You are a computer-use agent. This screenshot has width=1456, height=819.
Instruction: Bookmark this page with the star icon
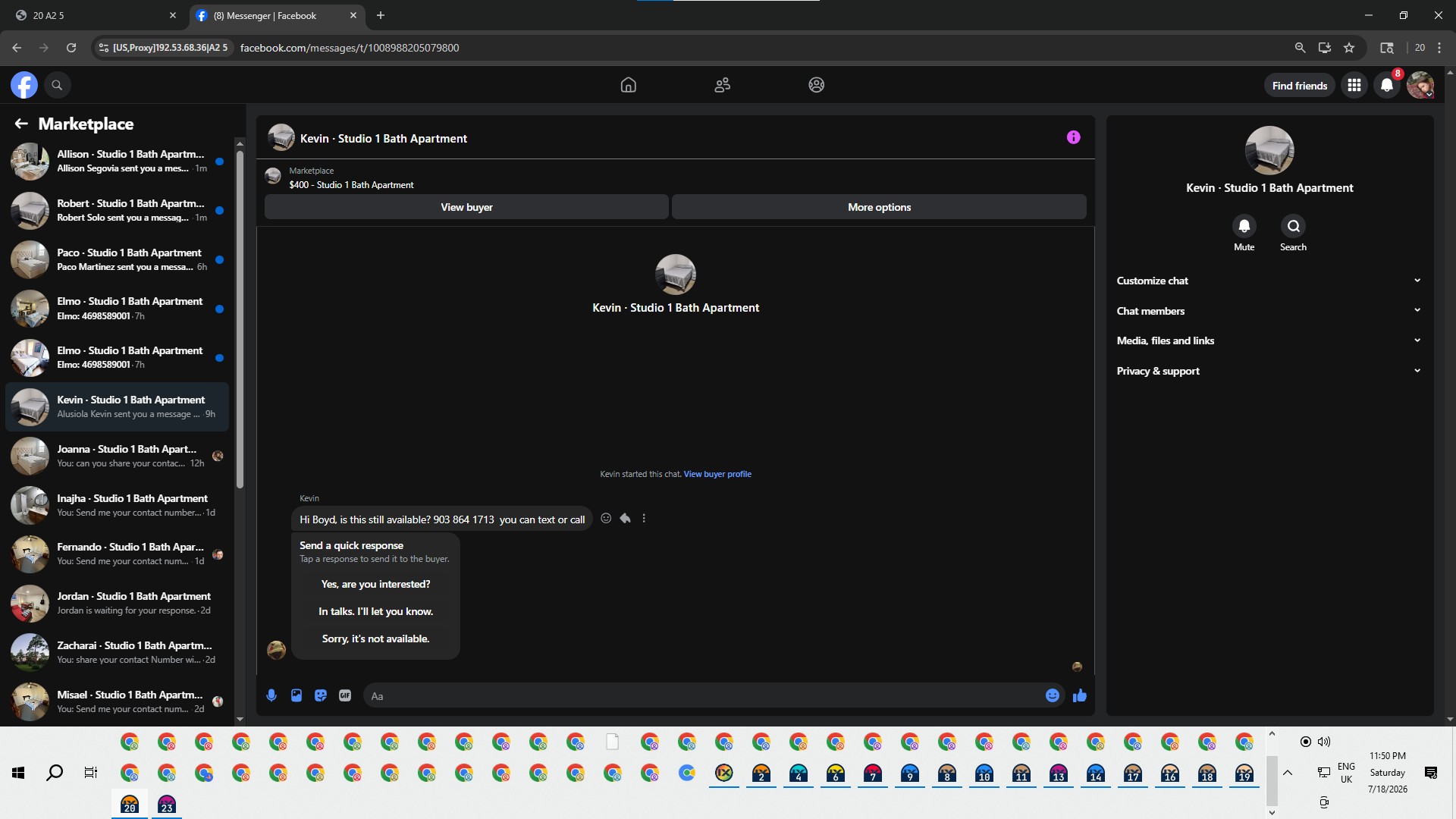pos(1349,48)
